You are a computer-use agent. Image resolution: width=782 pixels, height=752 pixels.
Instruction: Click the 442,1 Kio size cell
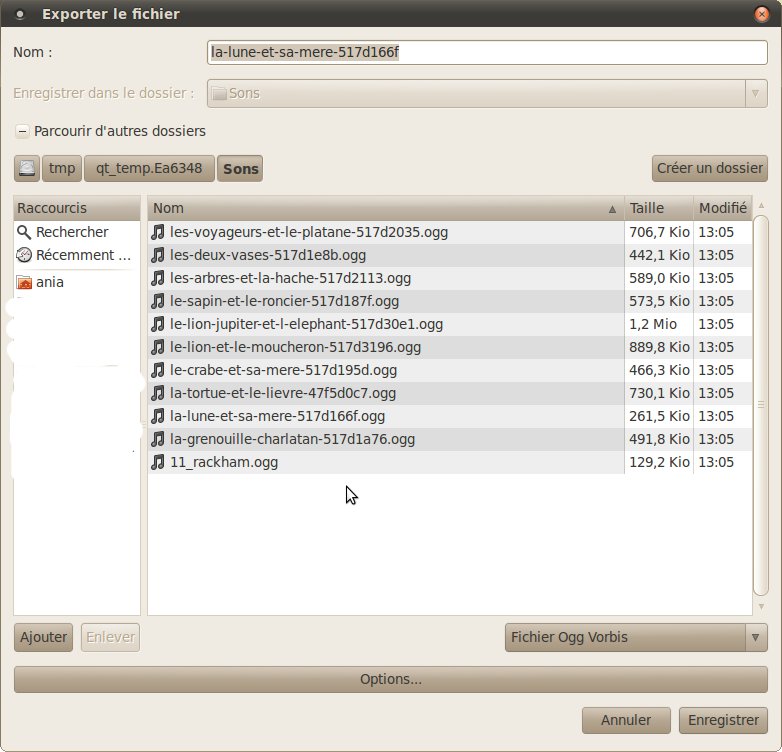click(659, 255)
